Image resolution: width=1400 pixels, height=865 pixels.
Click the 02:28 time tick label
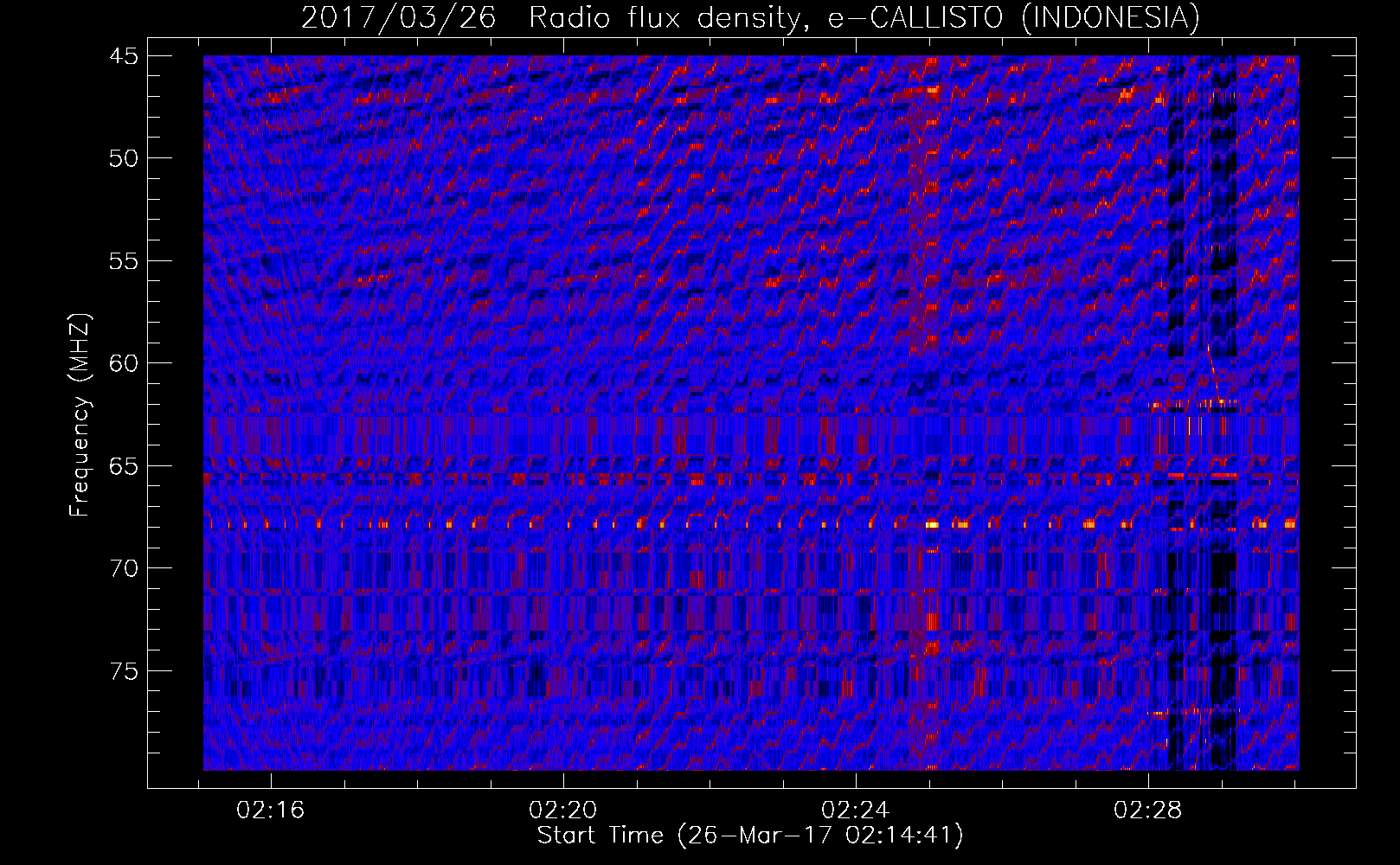1148,811
